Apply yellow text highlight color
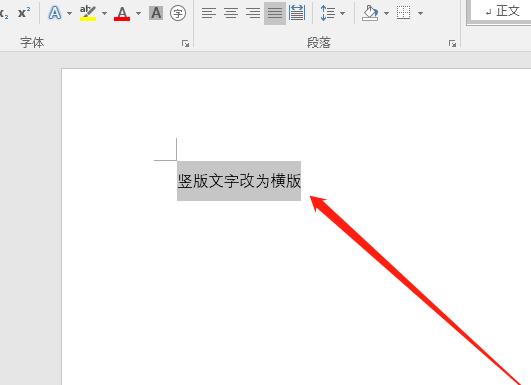This screenshot has width=531, height=385. [x=88, y=13]
